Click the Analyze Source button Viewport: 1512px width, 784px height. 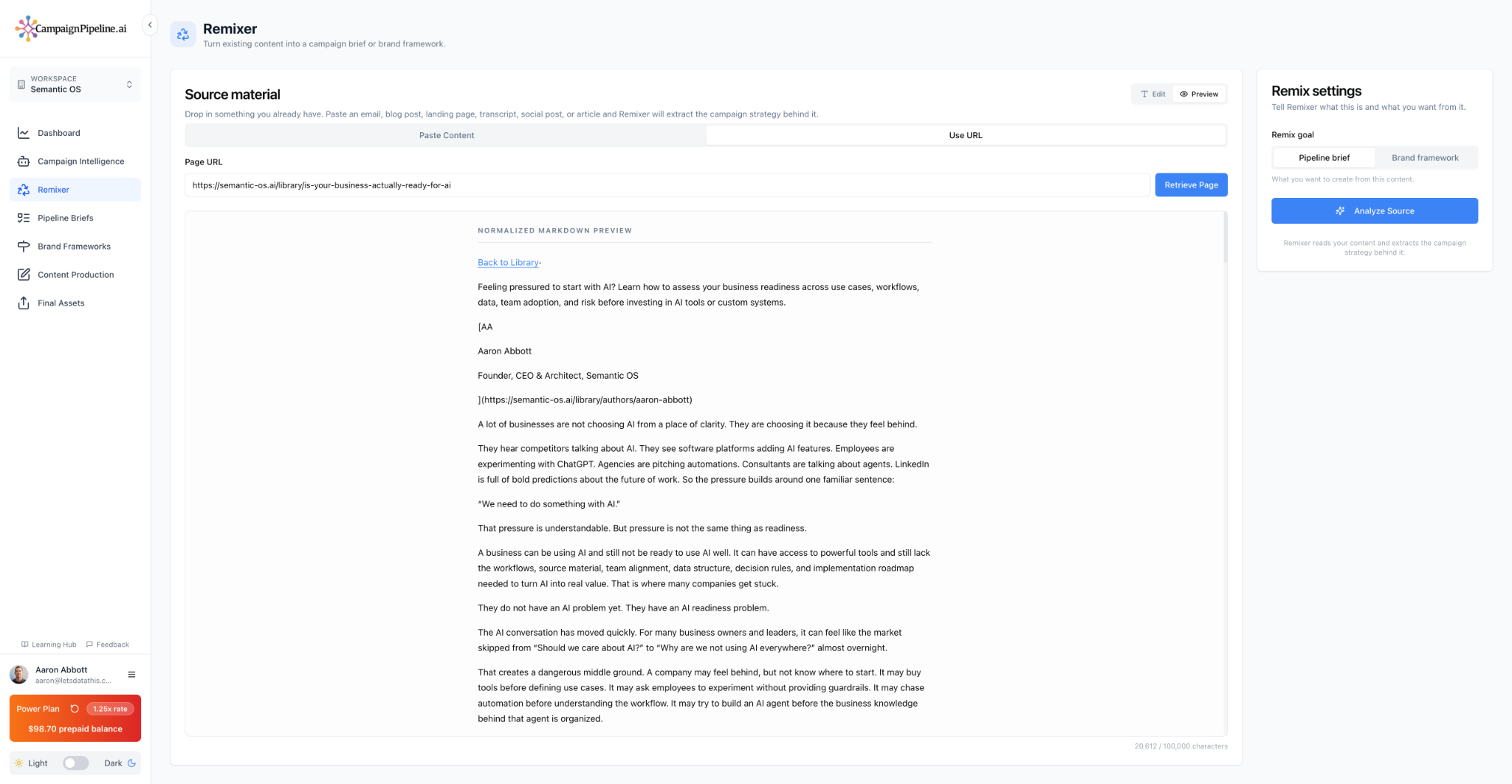pos(1374,210)
